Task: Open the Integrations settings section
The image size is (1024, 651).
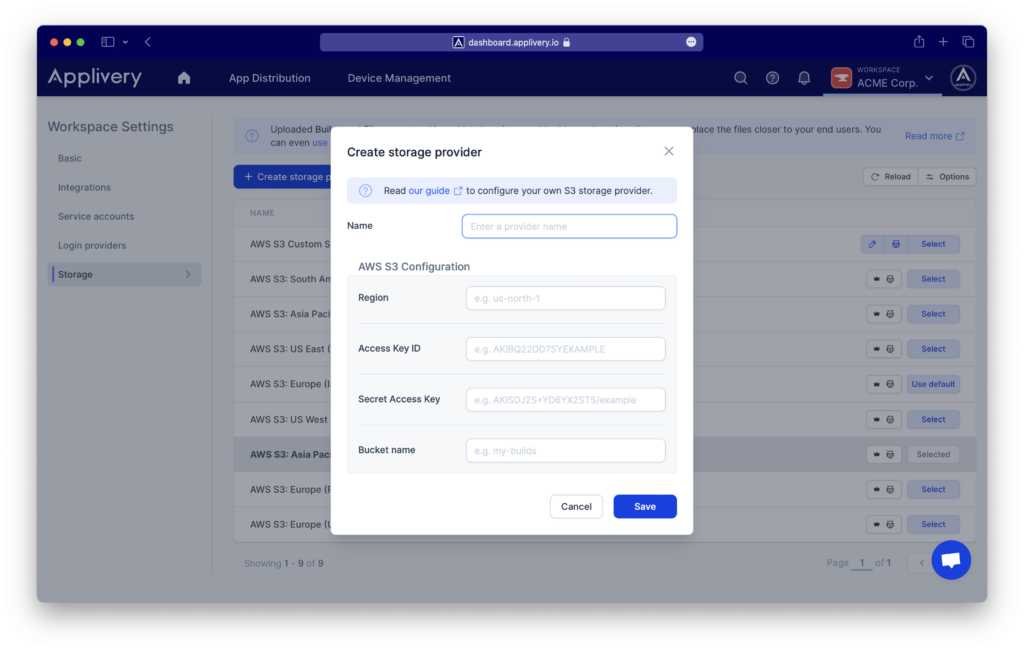Action: coord(84,187)
